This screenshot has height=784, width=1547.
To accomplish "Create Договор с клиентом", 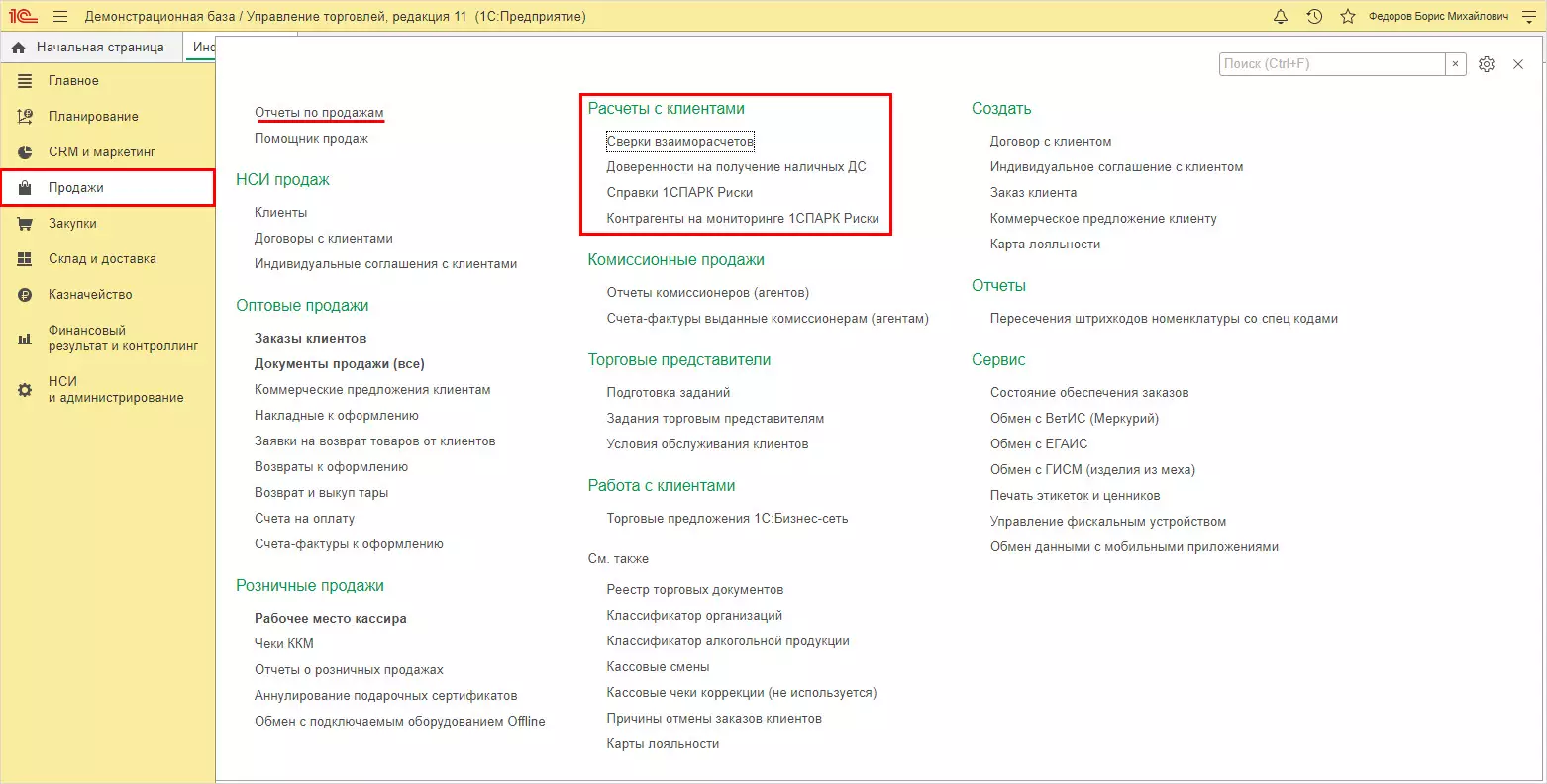I will (x=1051, y=142).
